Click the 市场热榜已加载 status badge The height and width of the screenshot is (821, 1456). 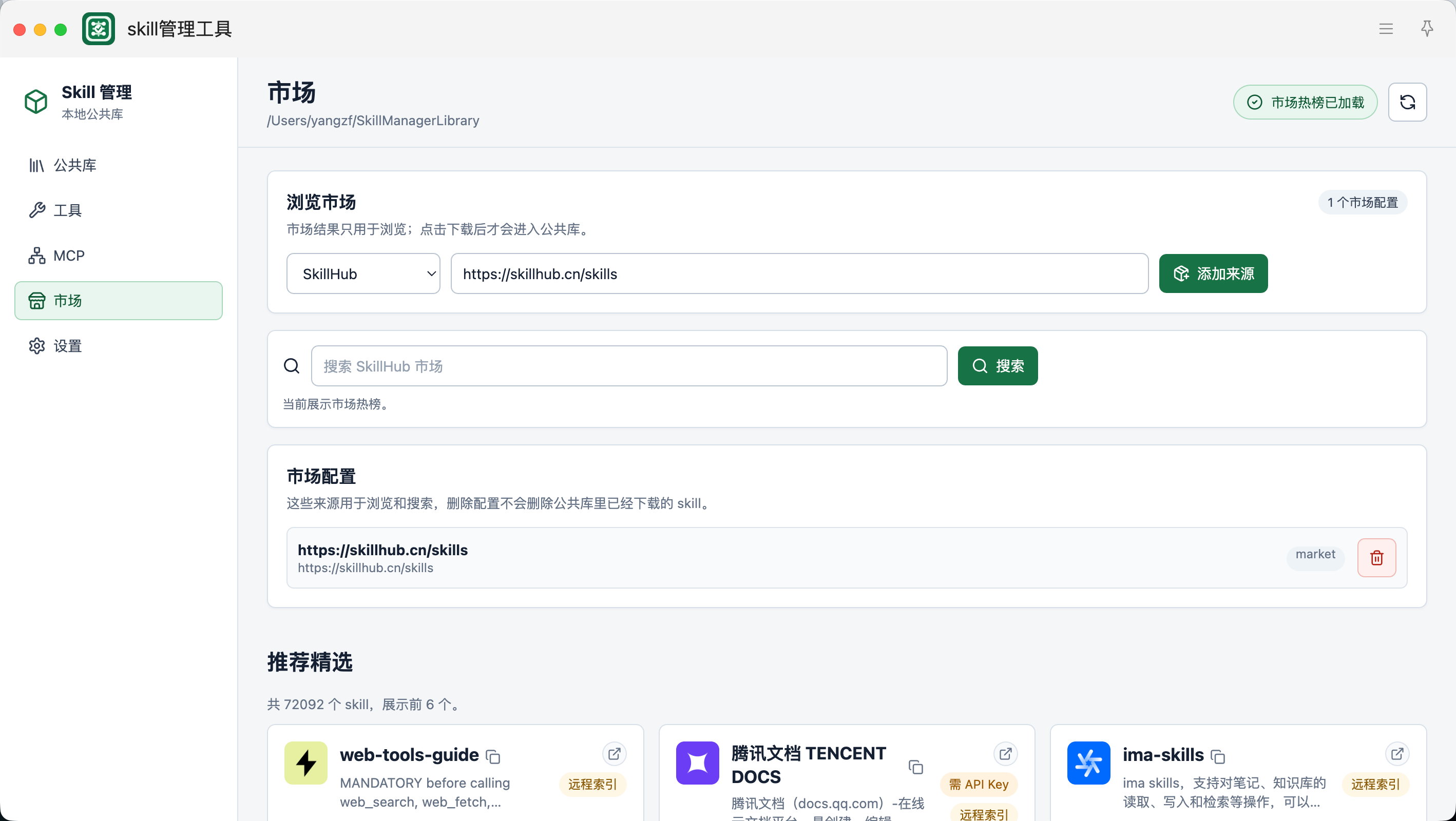(x=1306, y=102)
